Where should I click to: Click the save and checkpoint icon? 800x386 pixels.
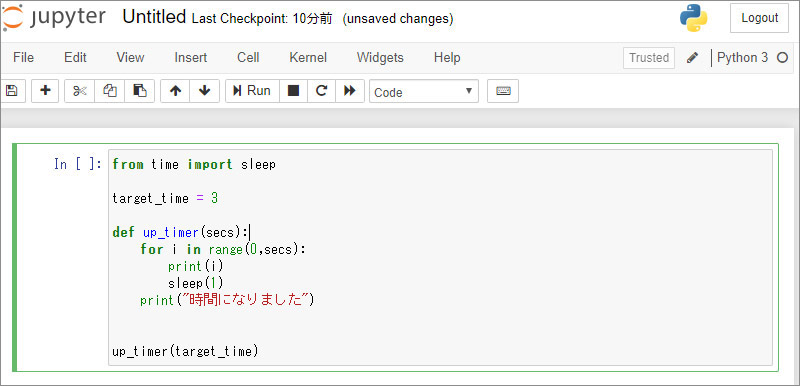point(12,91)
